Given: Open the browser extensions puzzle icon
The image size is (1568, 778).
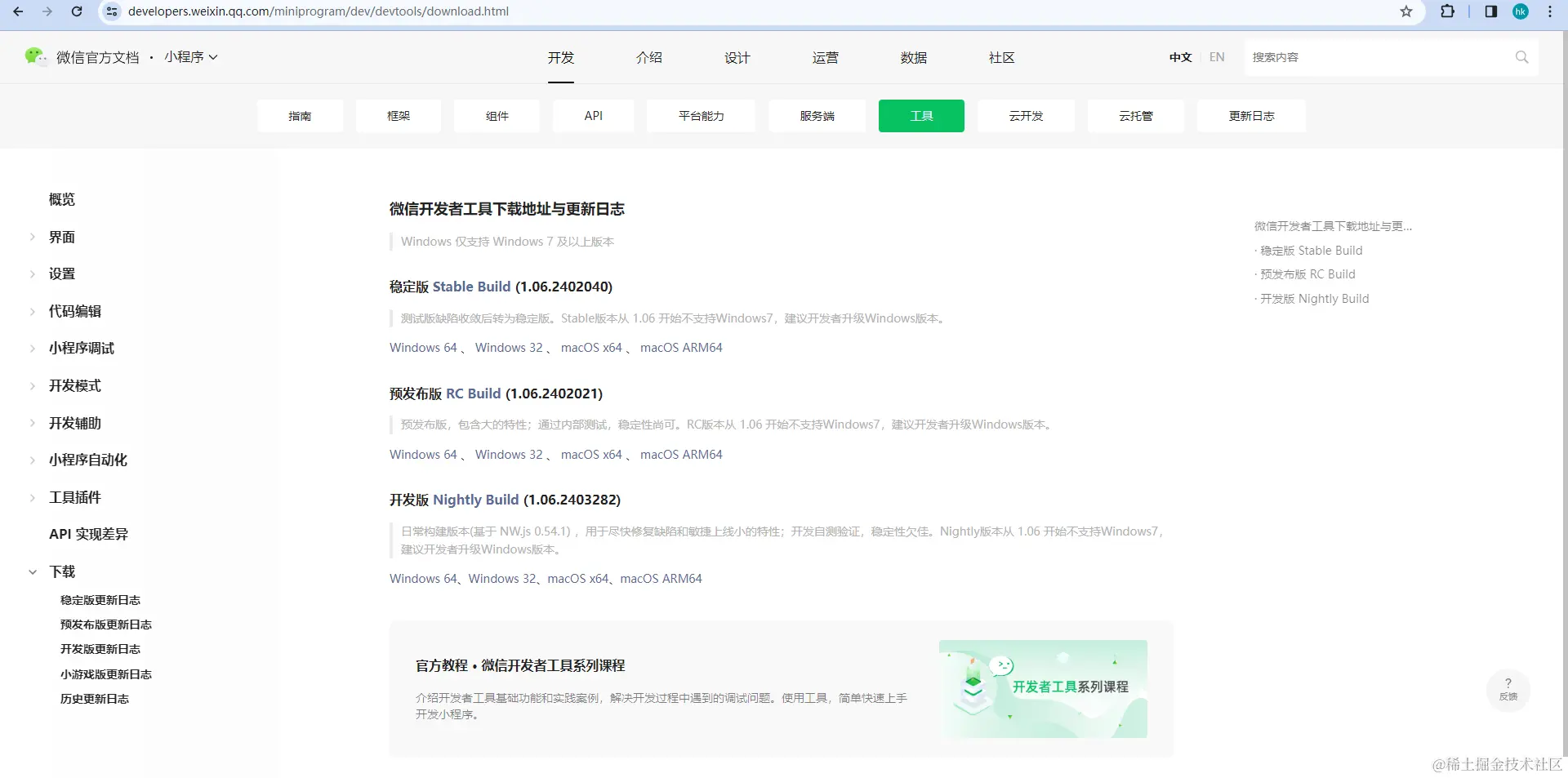Looking at the screenshot, I should click(1448, 11).
